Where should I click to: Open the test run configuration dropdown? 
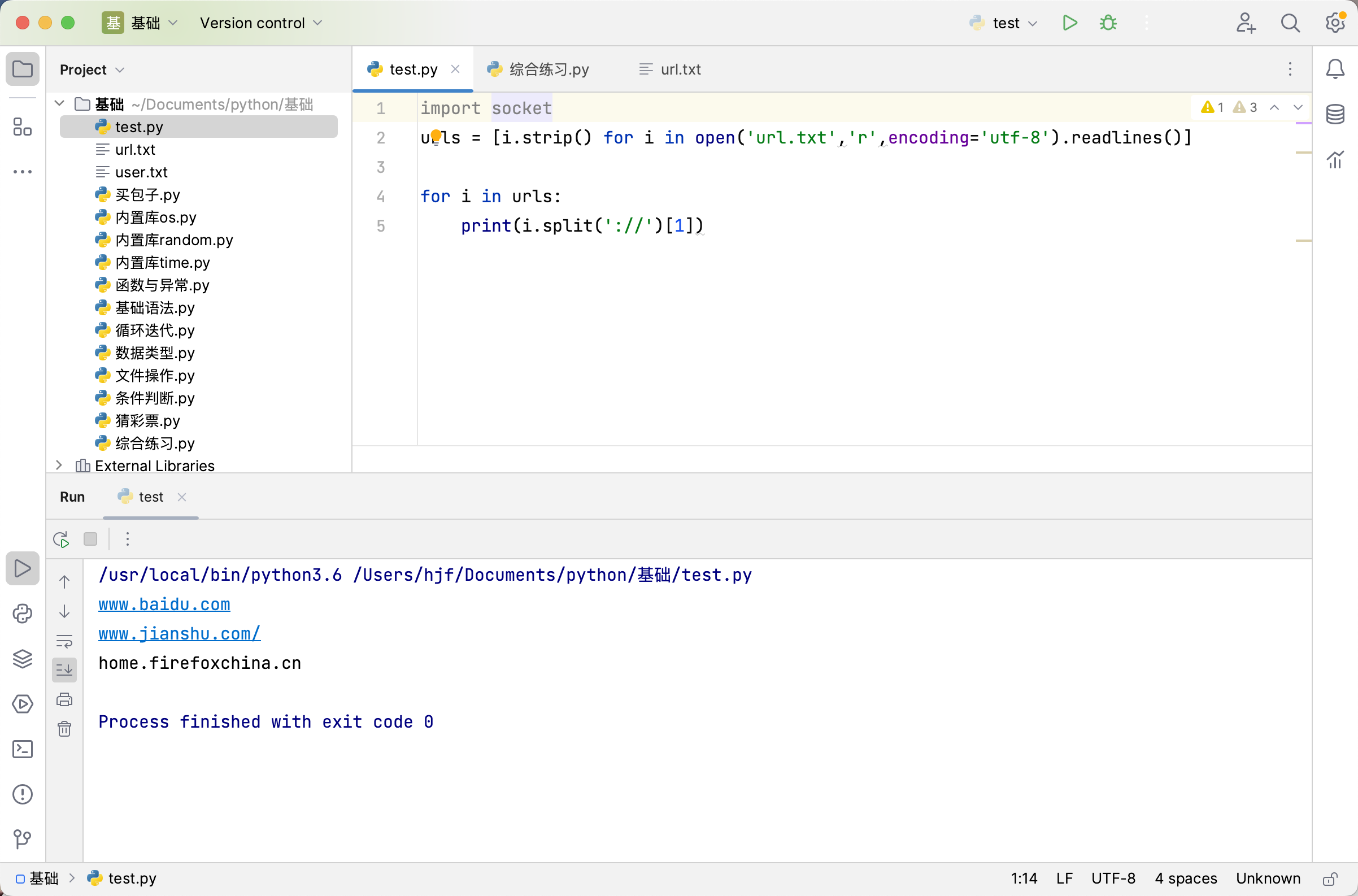point(1004,23)
